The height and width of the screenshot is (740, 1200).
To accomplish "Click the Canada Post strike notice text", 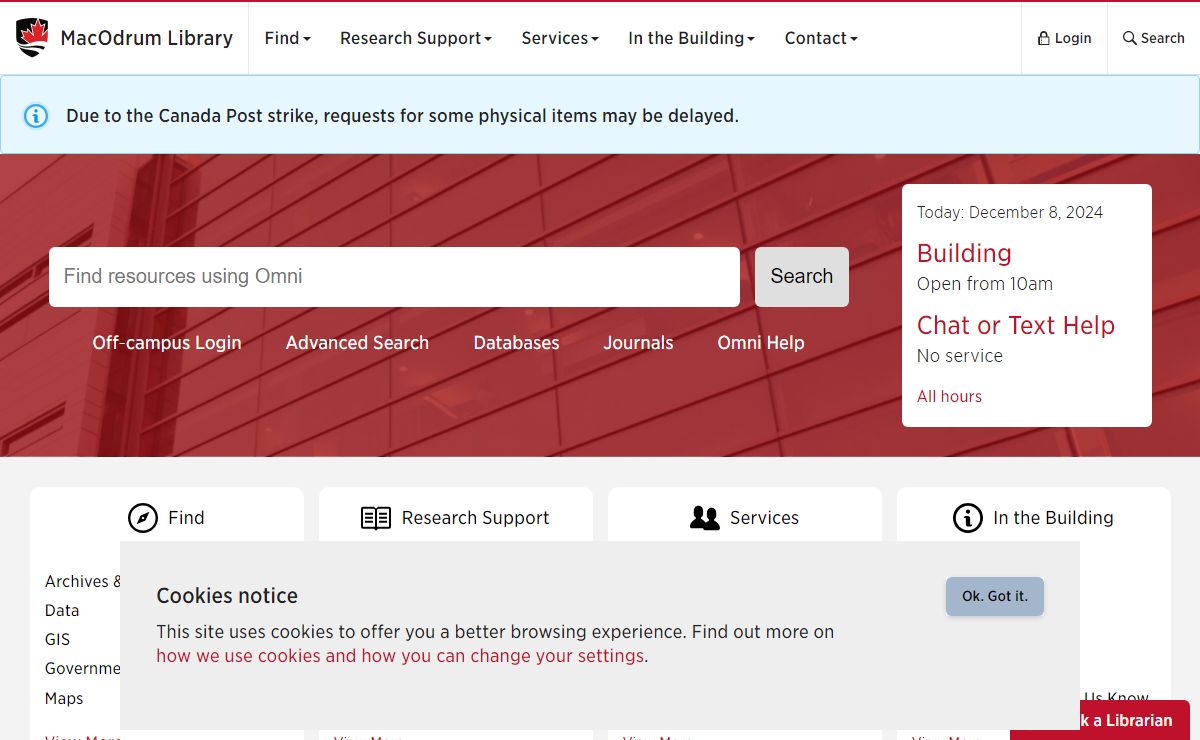I will click(x=402, y=116).
